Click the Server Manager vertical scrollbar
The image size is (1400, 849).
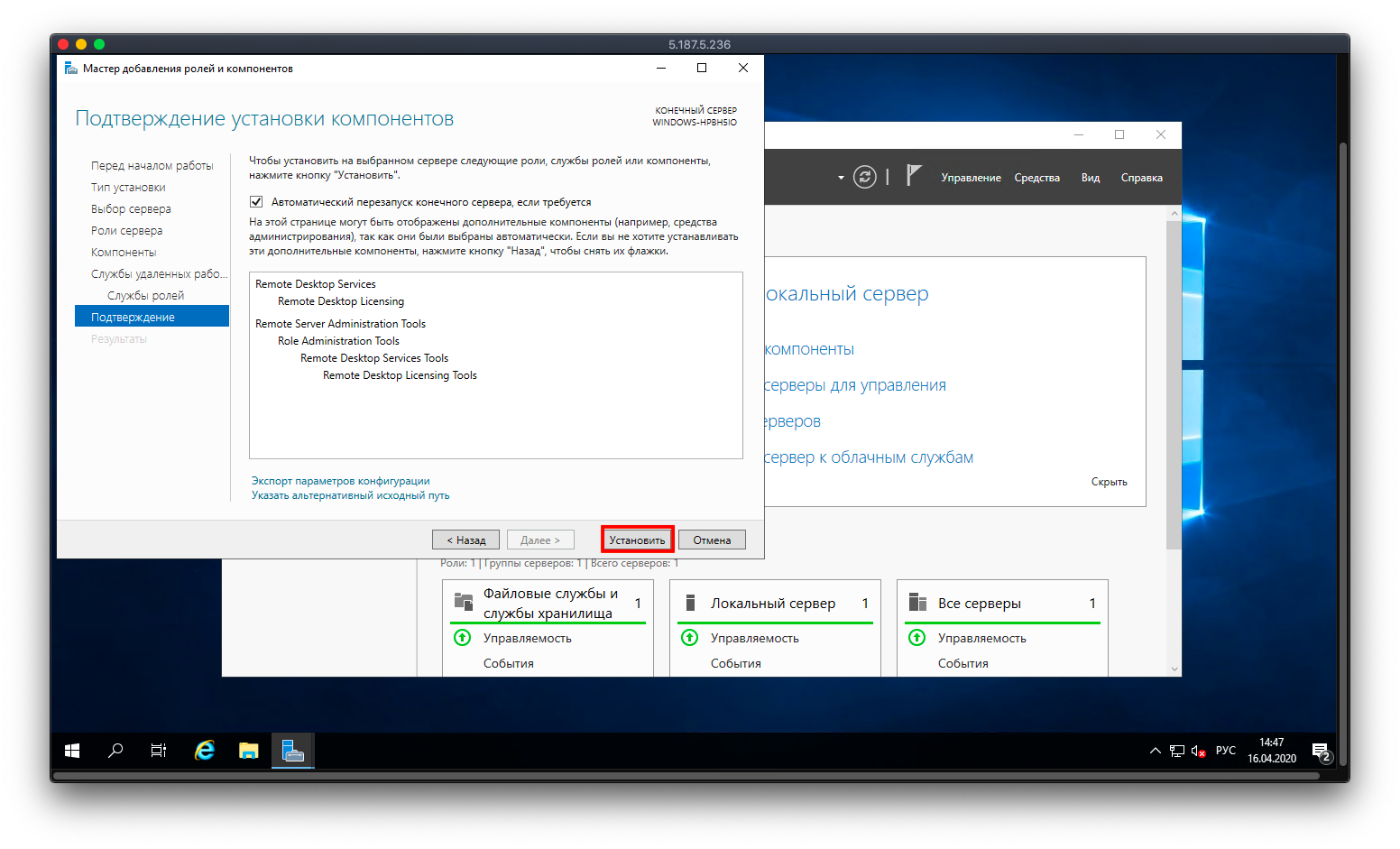point(1174,384)
